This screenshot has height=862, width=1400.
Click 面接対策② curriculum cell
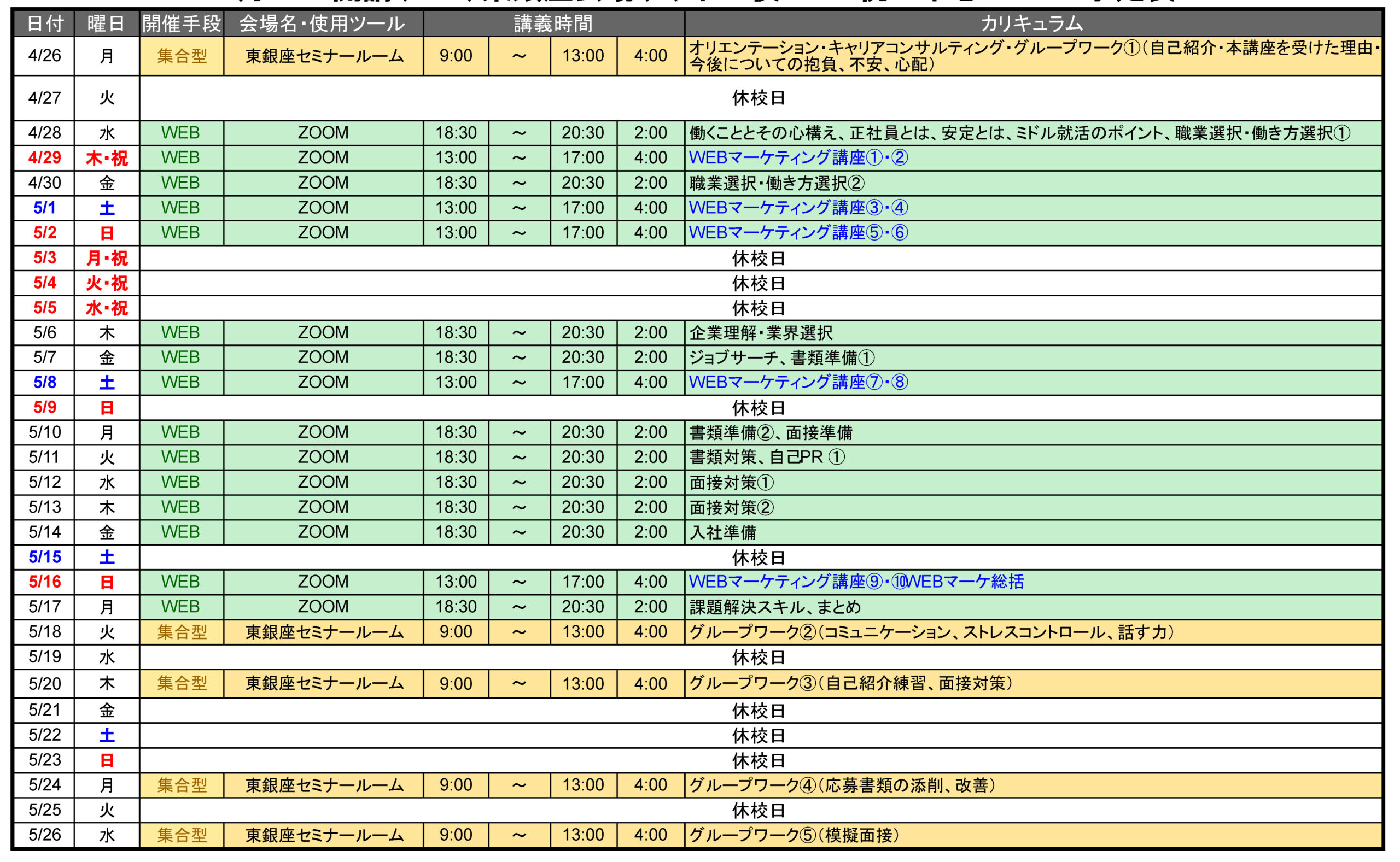point(1032,507)
